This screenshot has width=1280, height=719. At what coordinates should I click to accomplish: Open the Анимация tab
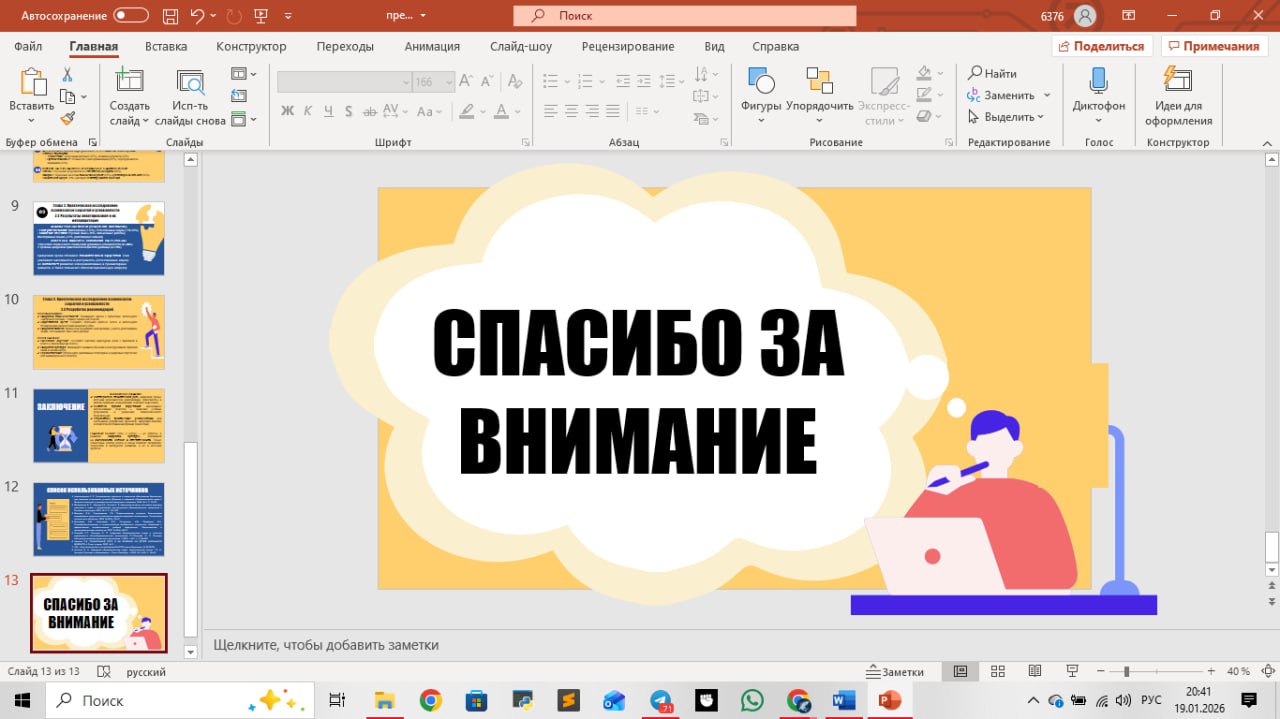[432, 46]
